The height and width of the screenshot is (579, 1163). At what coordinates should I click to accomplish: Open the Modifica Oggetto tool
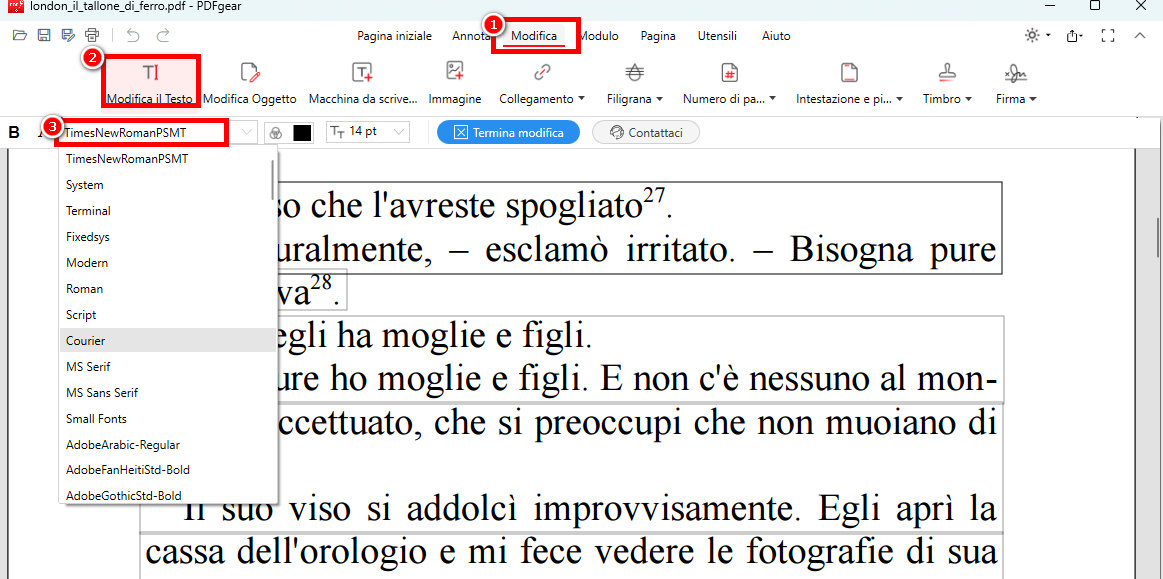[248, 80]
